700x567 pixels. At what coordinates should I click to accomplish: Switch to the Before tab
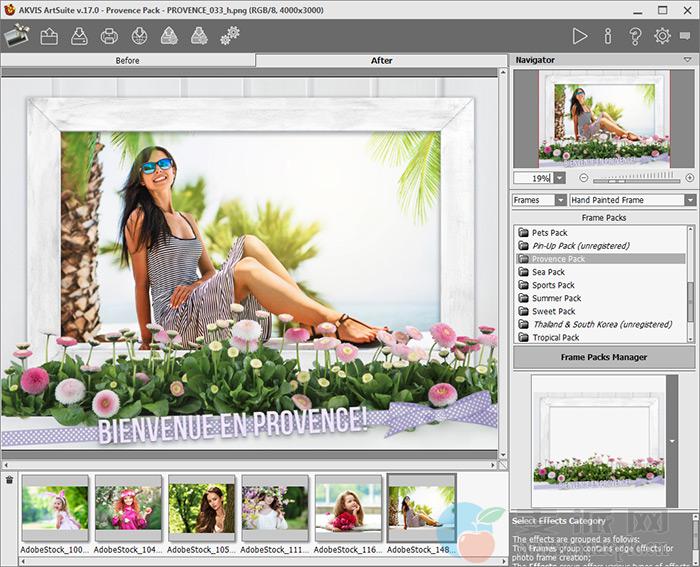127,60
